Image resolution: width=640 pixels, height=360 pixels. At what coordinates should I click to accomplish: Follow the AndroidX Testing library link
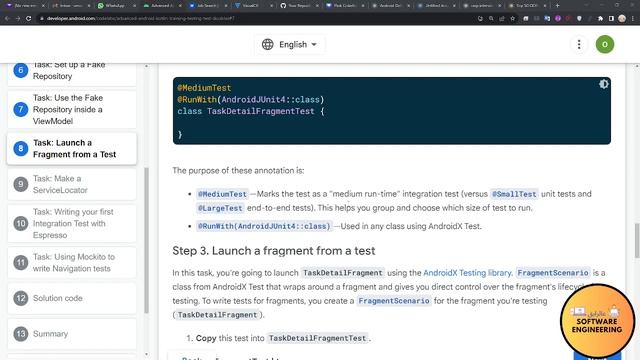click(467, 273)
